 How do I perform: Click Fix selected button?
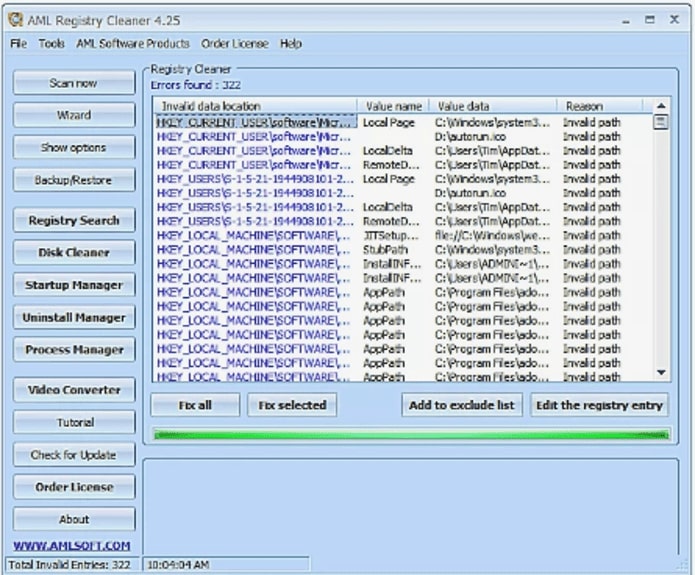click(x=292, y=405)
